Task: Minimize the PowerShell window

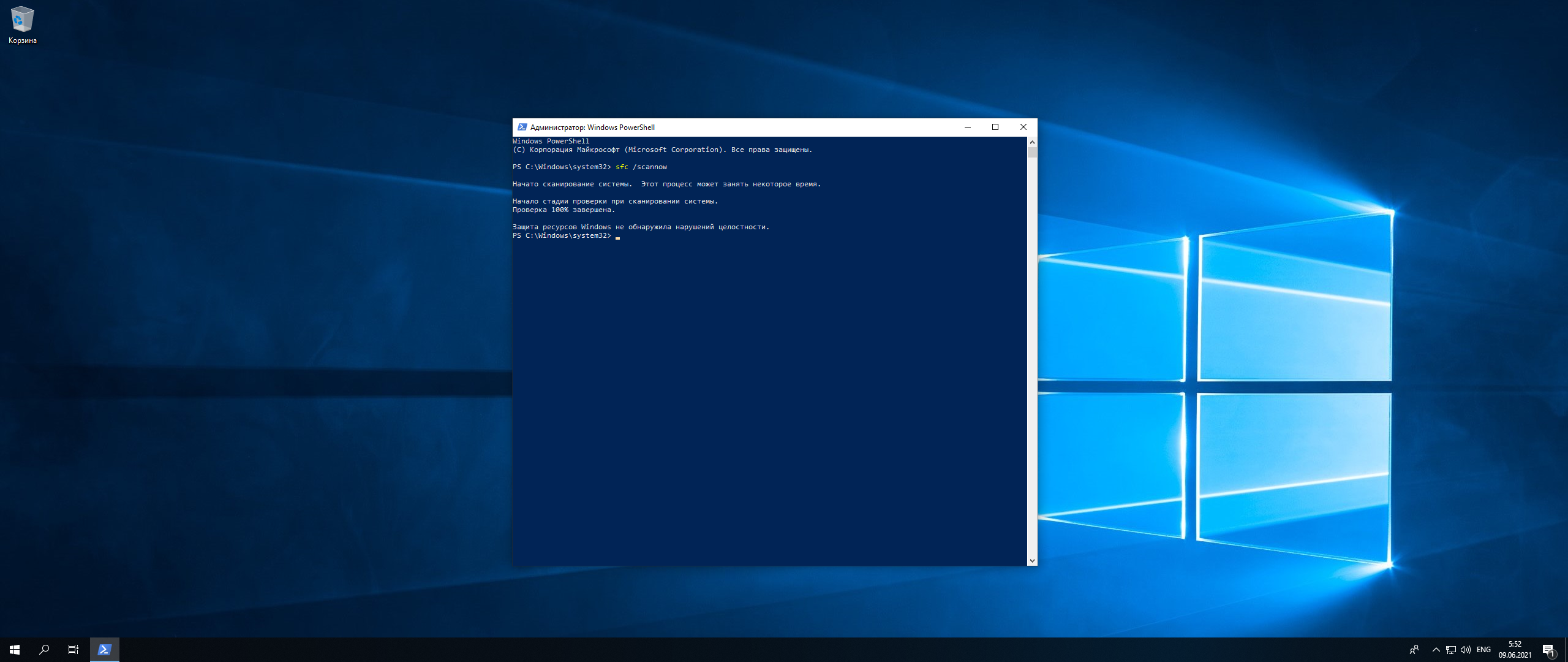Action: coord(968,127)
